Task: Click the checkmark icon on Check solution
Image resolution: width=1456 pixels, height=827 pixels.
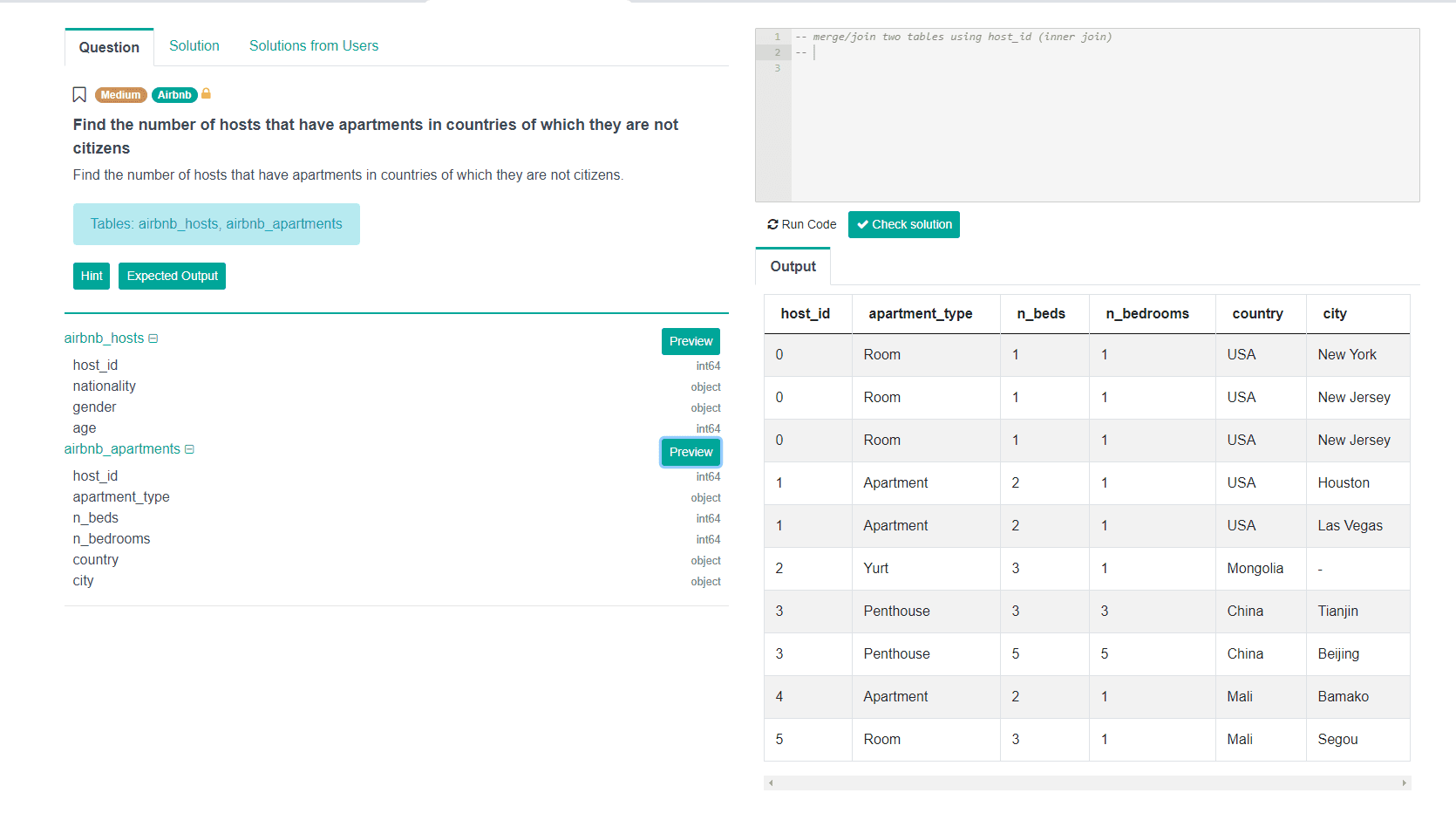Action: [863, 224]
